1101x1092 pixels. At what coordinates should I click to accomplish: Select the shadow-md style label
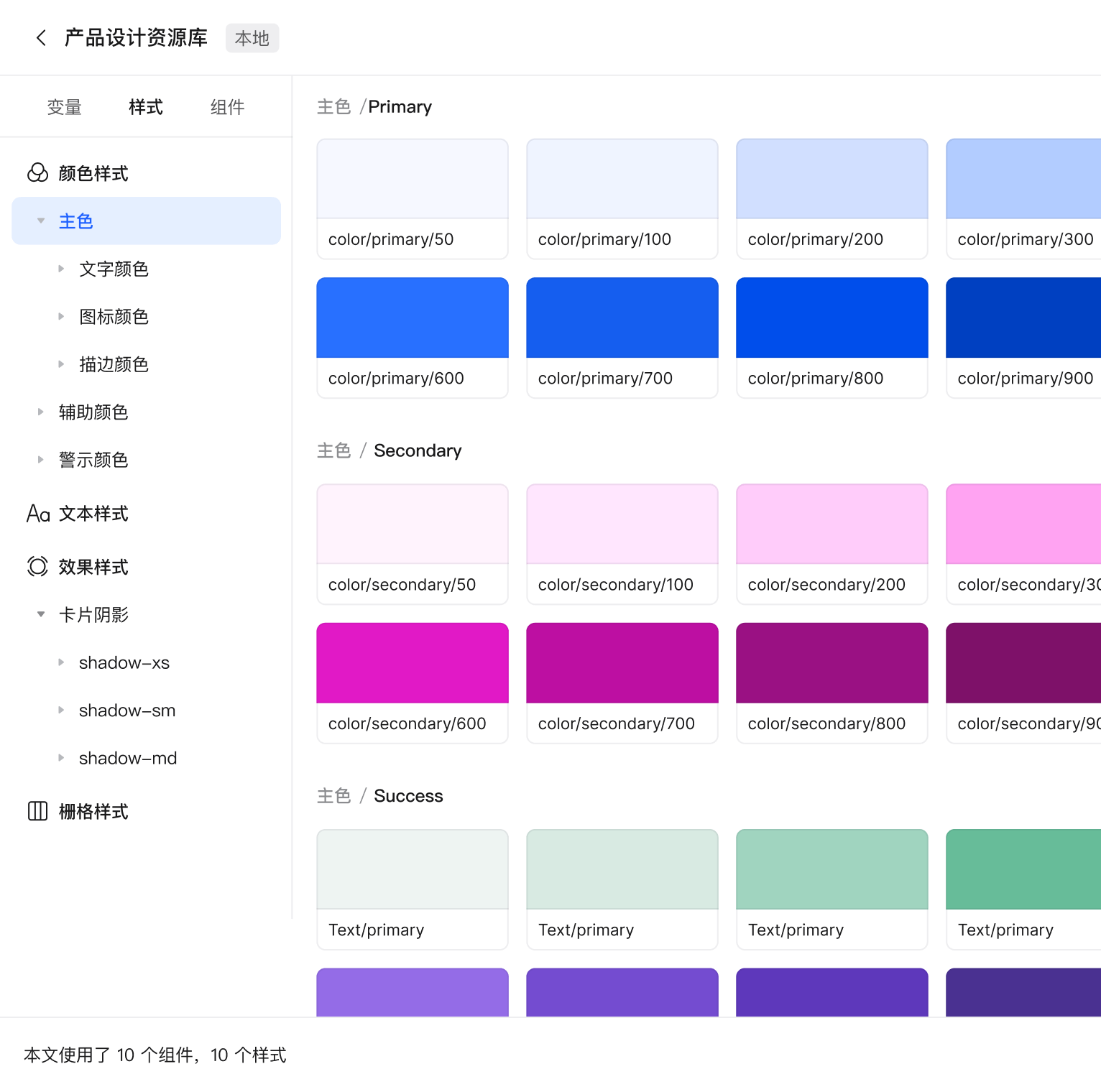[x=128, y=758]
